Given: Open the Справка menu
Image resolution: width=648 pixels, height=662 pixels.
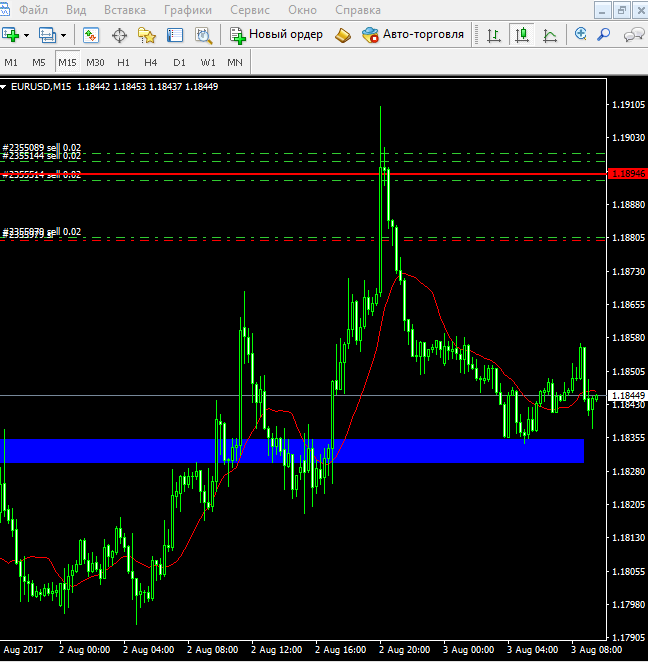Looking at the screenshot, I should 358,10.
